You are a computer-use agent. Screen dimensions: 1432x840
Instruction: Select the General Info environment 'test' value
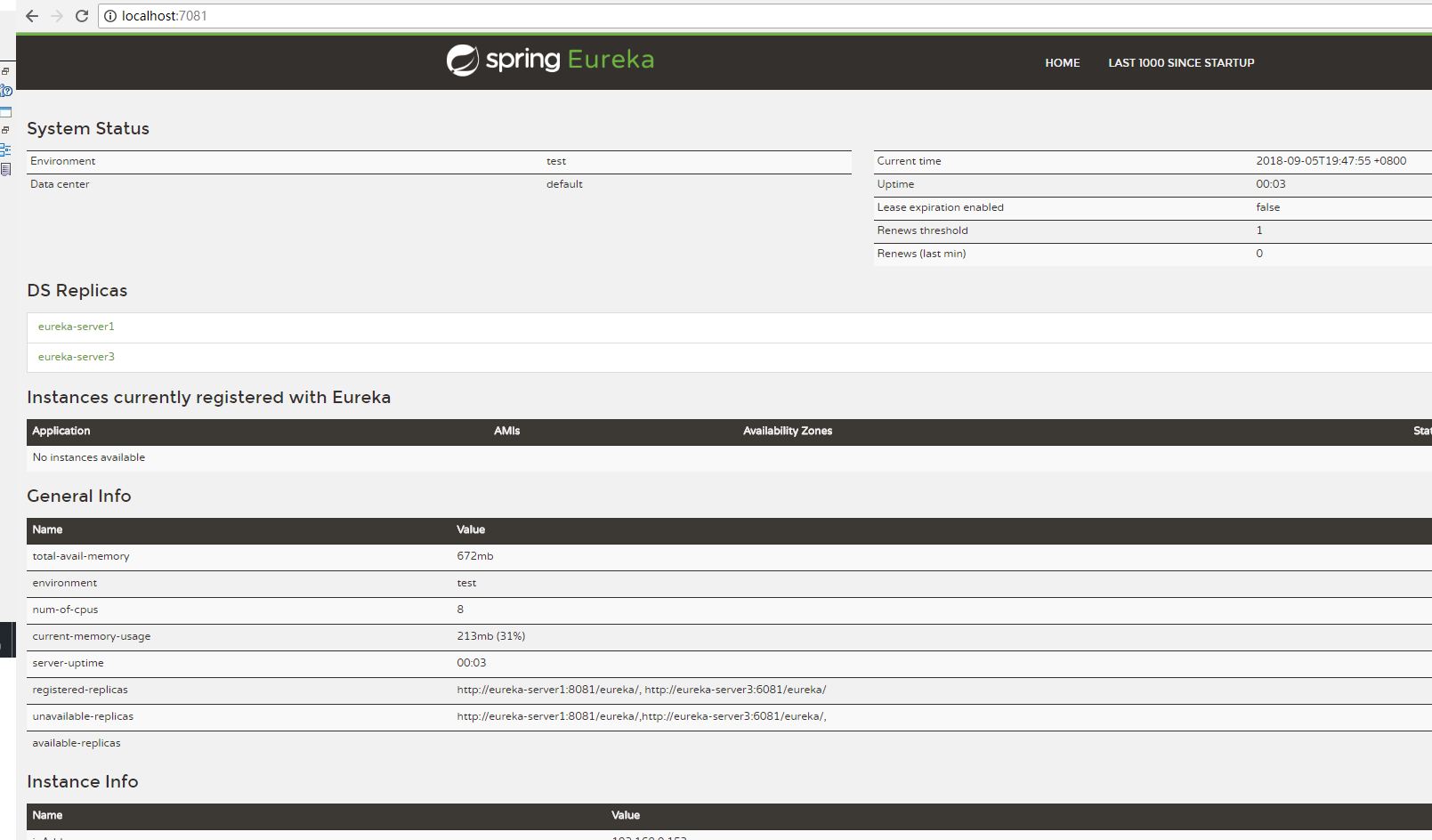[x=466, y=583]
